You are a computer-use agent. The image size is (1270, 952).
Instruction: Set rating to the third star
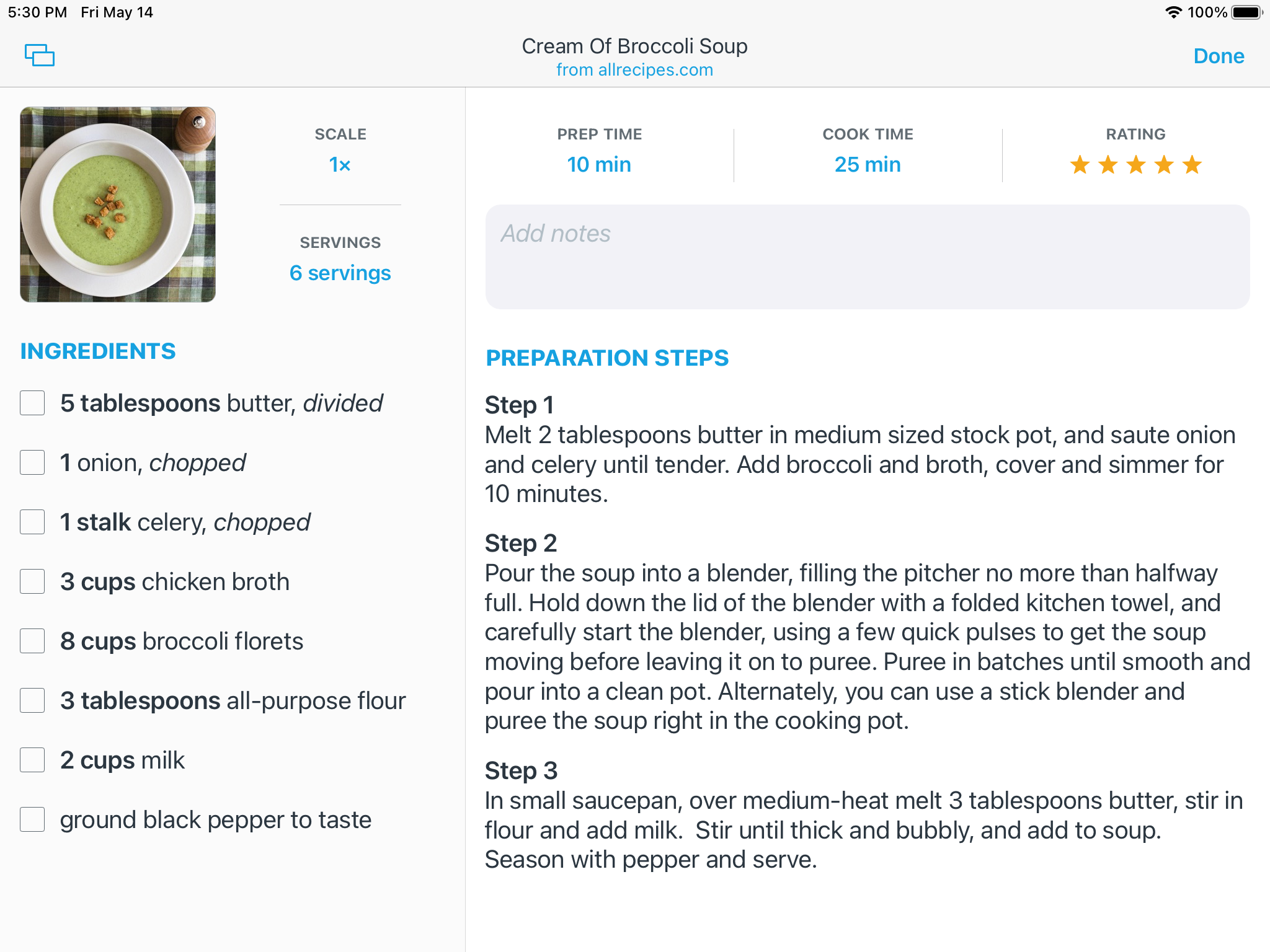(x=1135, y=165)
